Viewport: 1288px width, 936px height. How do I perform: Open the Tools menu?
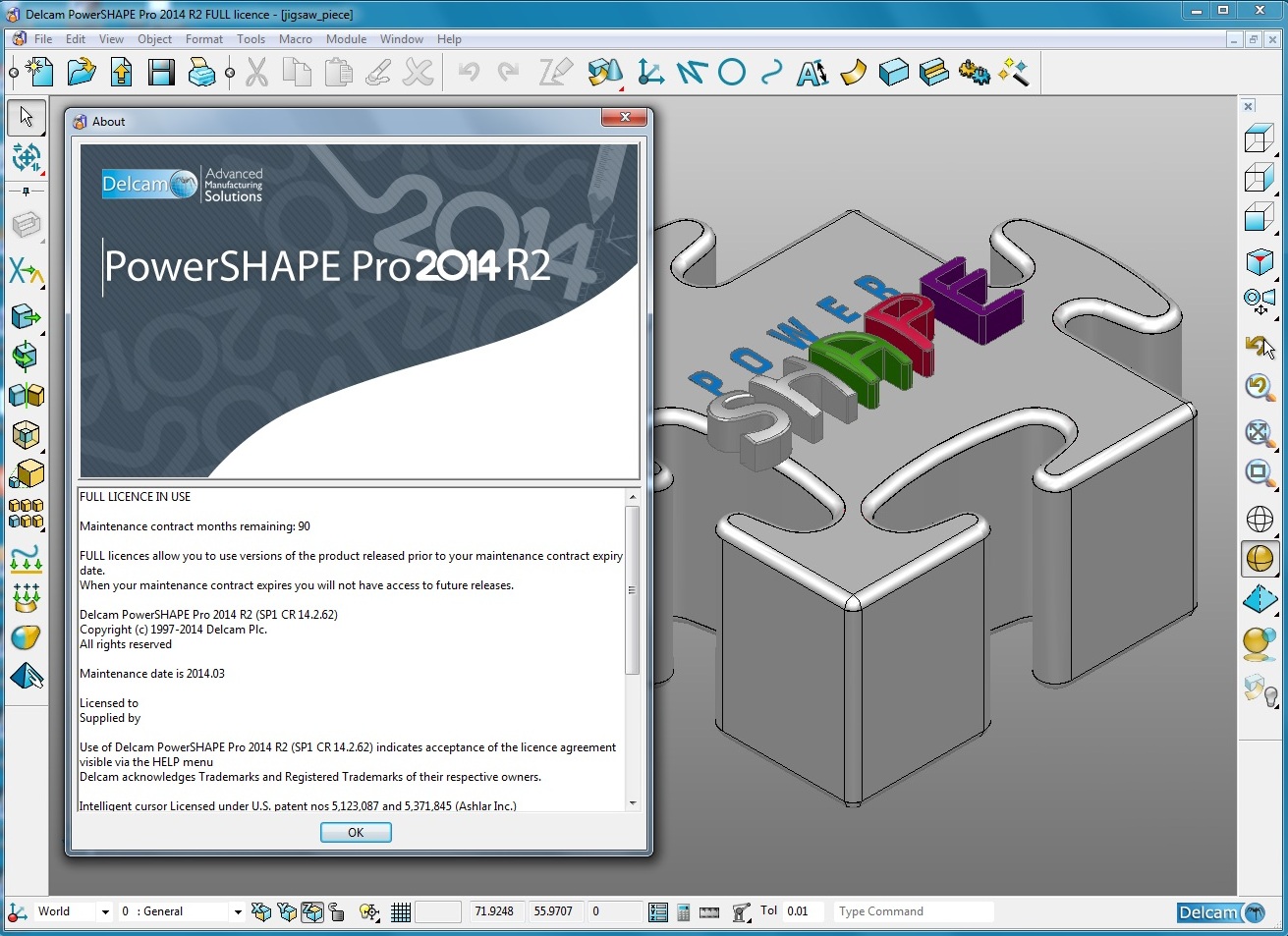point(251,39)
